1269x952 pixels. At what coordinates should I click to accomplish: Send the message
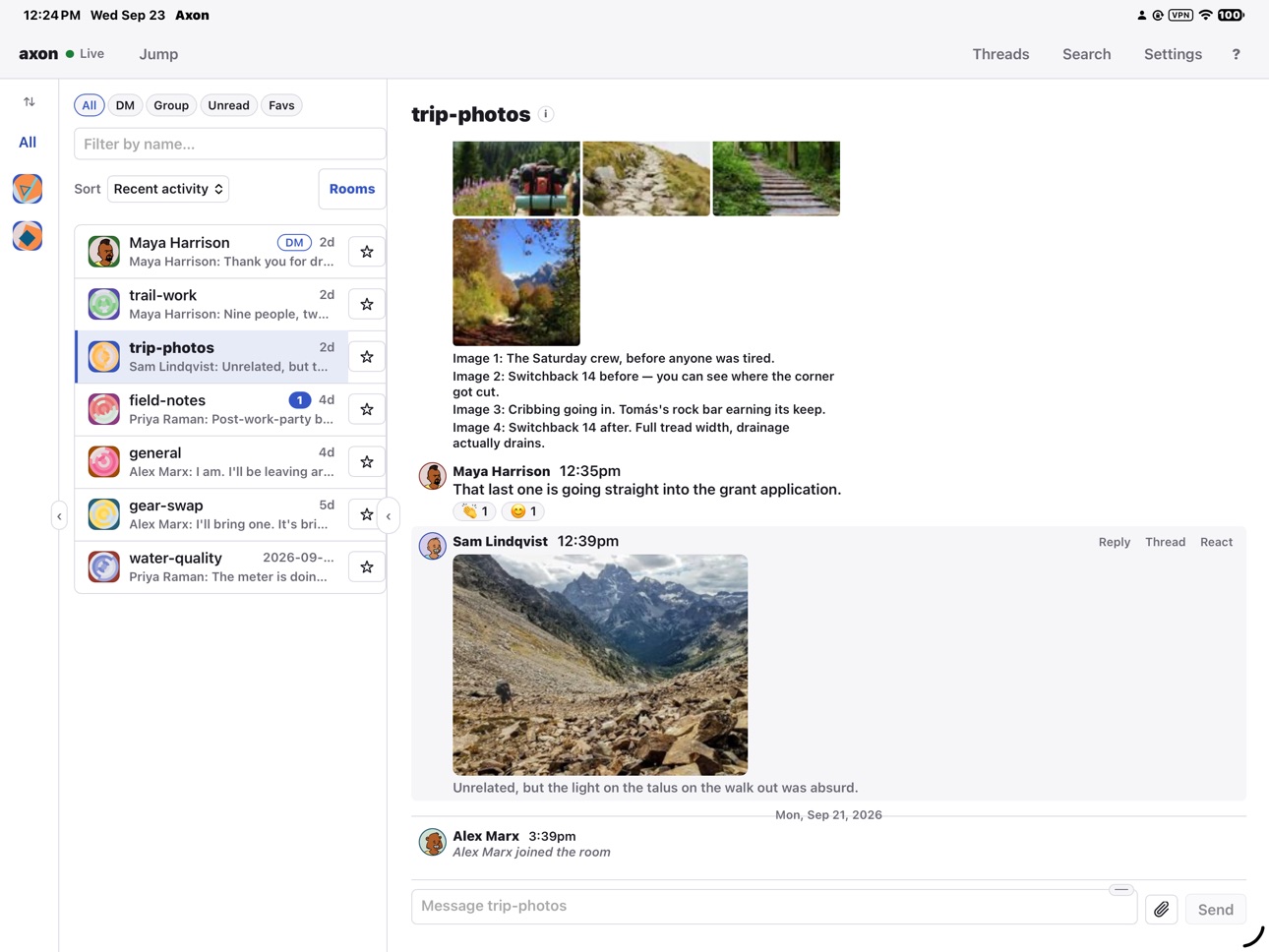click(x=1216, y=910)
